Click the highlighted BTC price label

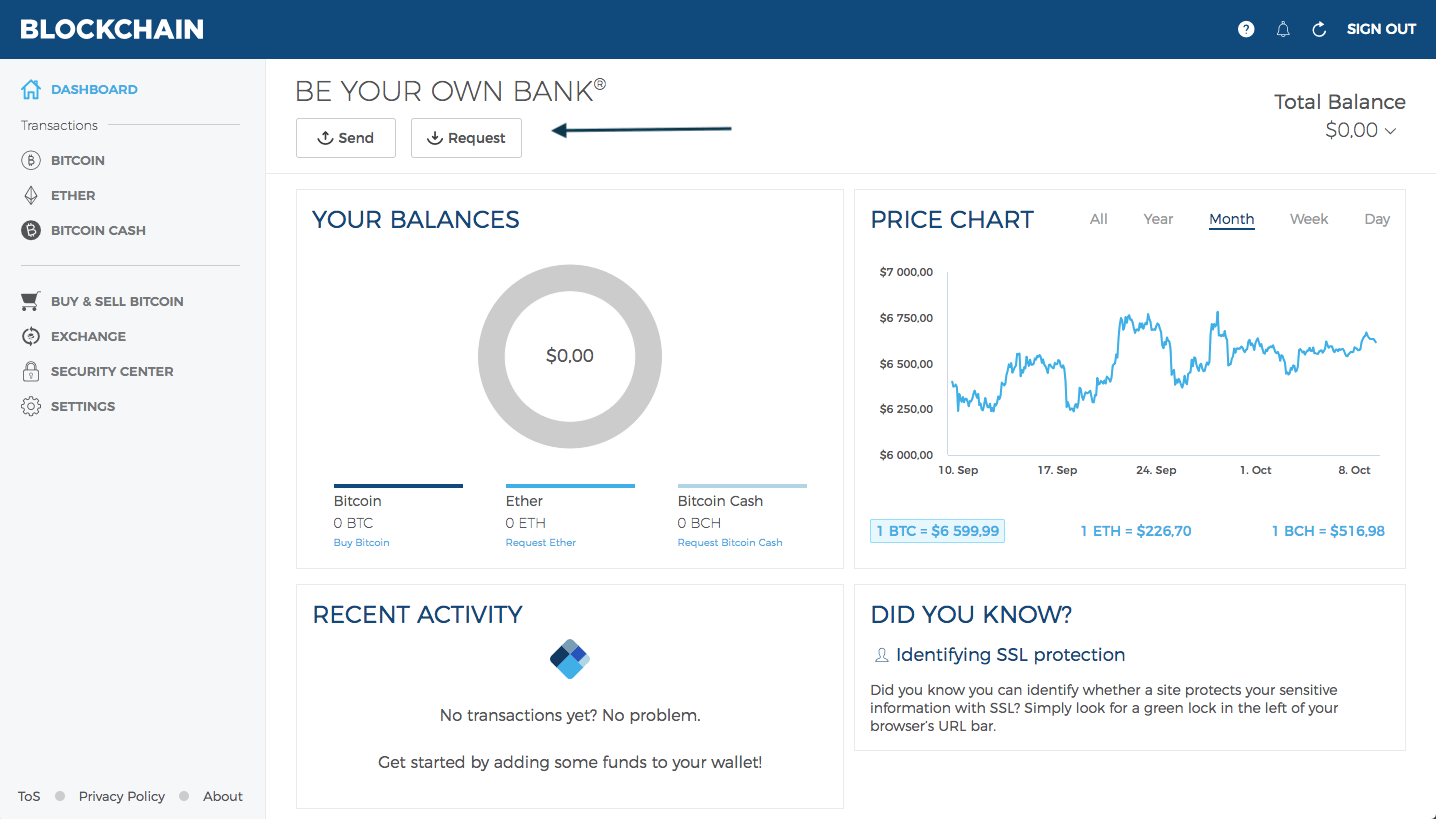pos(937,530)
